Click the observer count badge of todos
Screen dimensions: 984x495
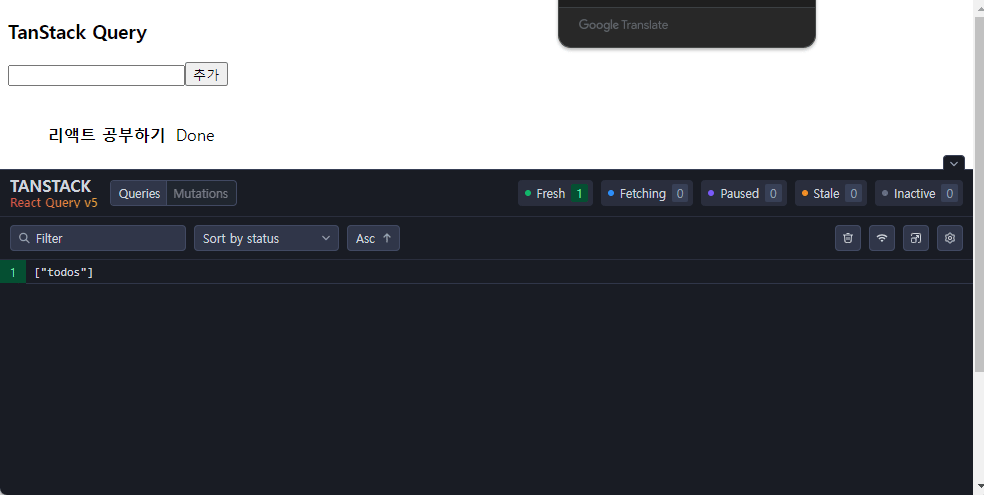13,272
